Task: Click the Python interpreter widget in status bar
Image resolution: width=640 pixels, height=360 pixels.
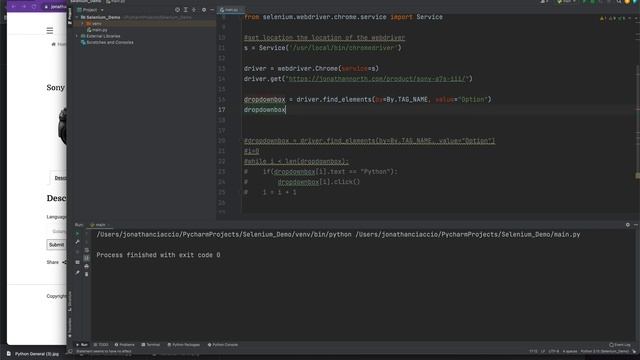Action: (x=604, y=351)
